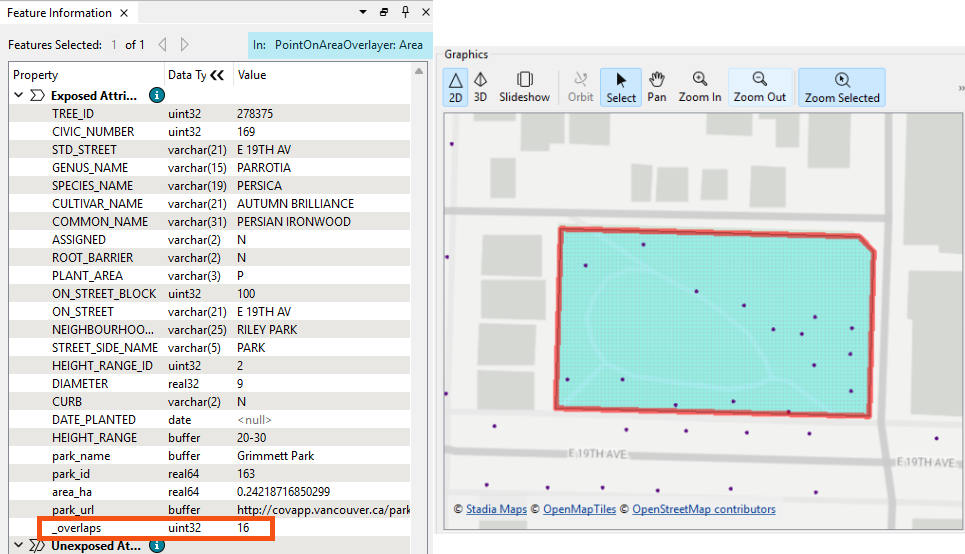Select value PARROTIA
Image resolution: width=965 pixels, height=554 pixels.
pos(263,168)
